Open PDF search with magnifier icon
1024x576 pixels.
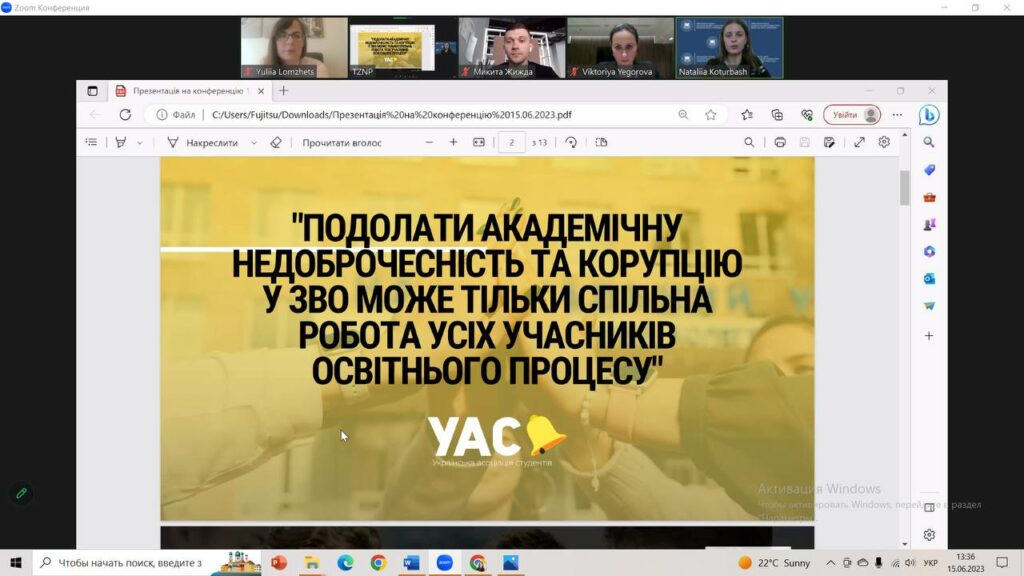[x=749, y=142]
